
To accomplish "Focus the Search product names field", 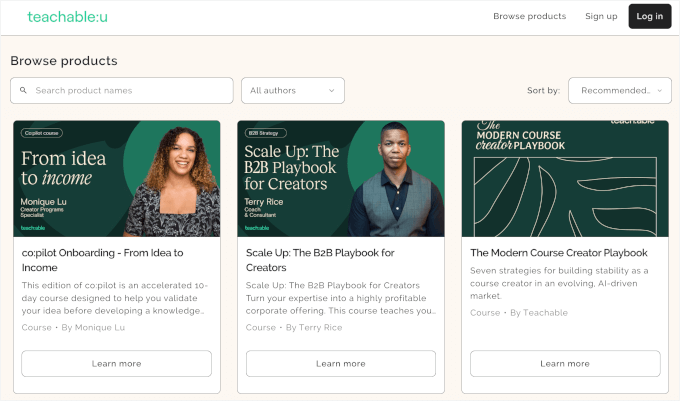I will coord(130,90).
